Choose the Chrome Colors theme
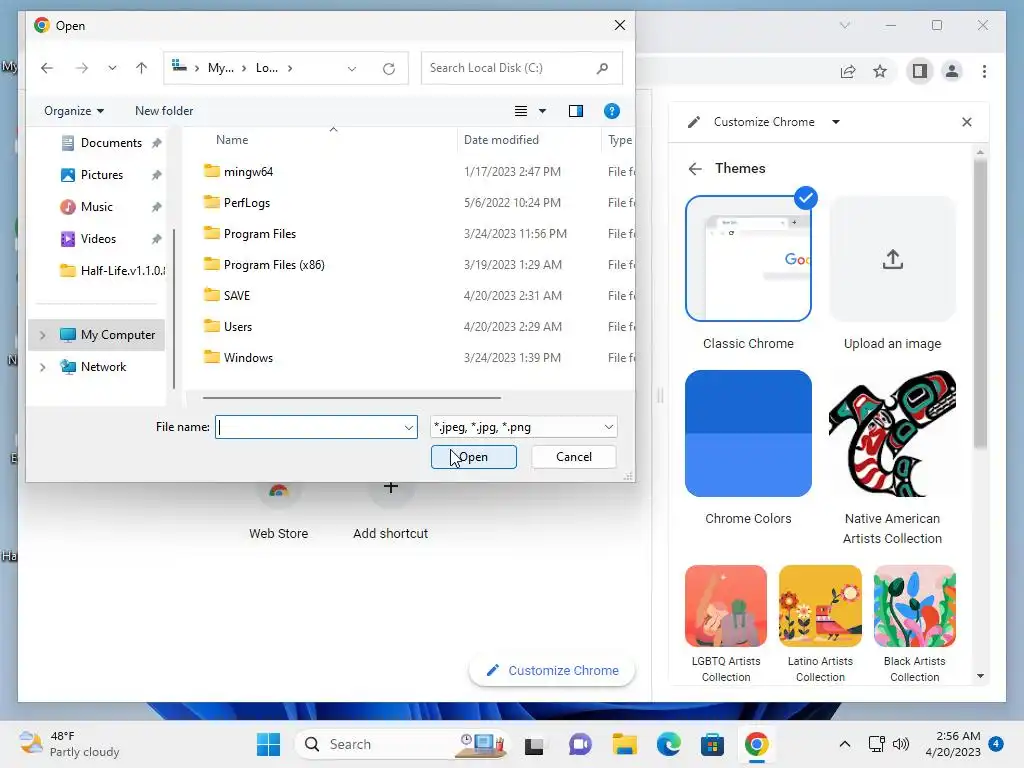 (x=748, y=434)
